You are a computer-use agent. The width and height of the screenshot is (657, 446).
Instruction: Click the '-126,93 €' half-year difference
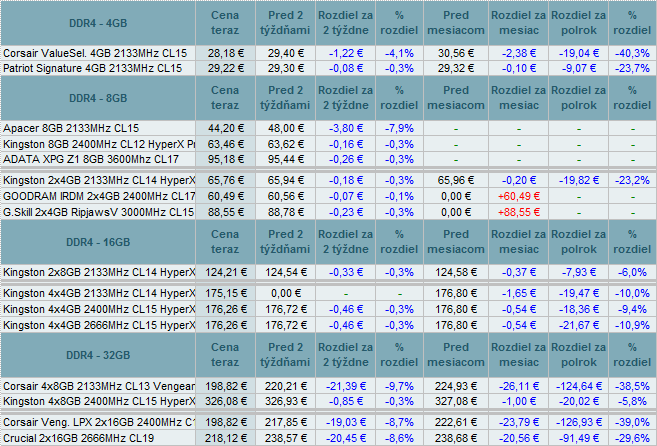[578, 422]
